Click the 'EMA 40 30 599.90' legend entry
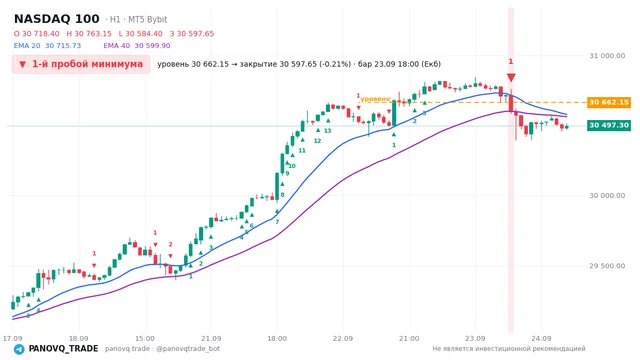 point(137,46)
